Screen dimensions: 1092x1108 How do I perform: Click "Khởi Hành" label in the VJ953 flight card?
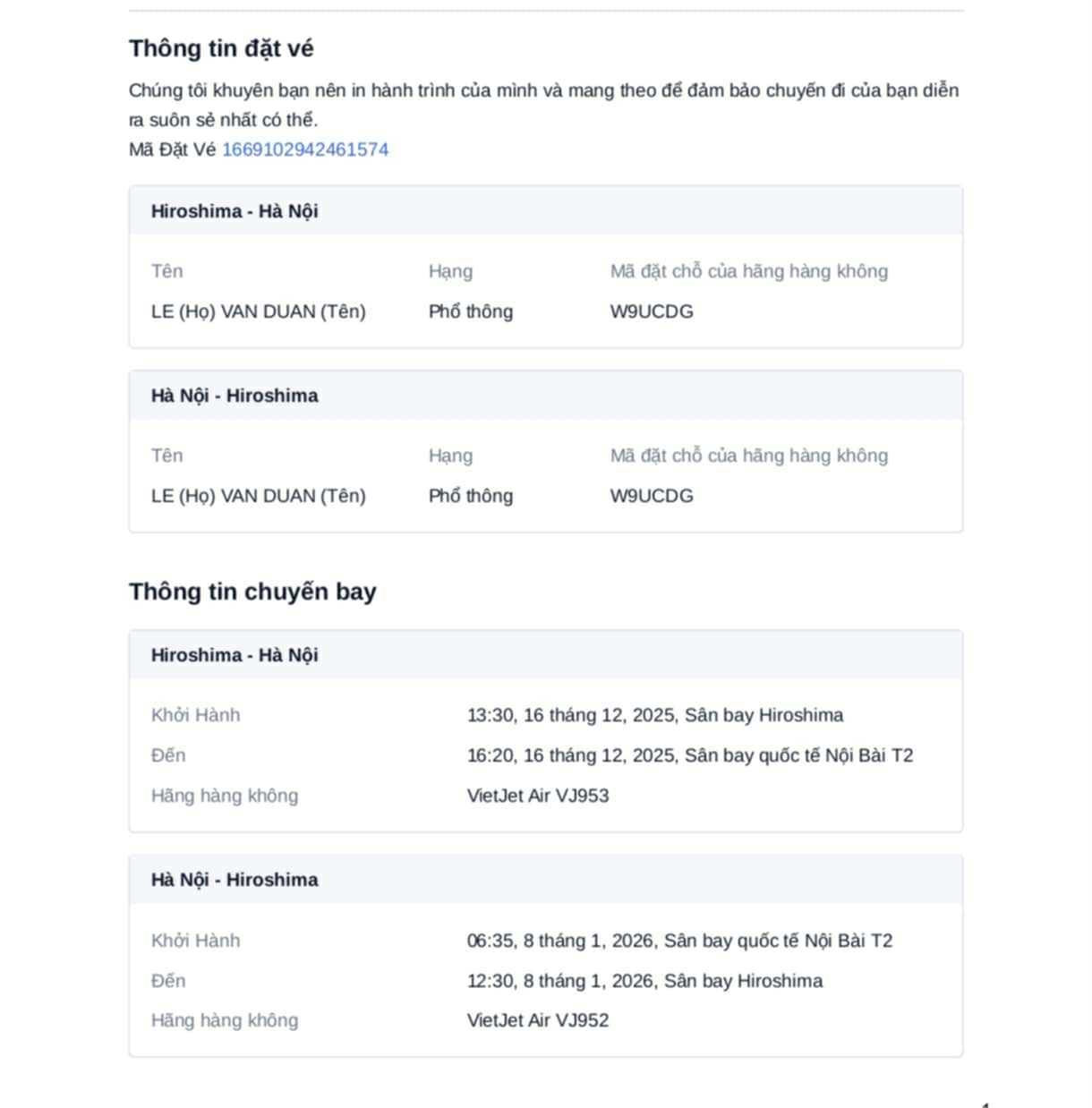coord(196,715)
